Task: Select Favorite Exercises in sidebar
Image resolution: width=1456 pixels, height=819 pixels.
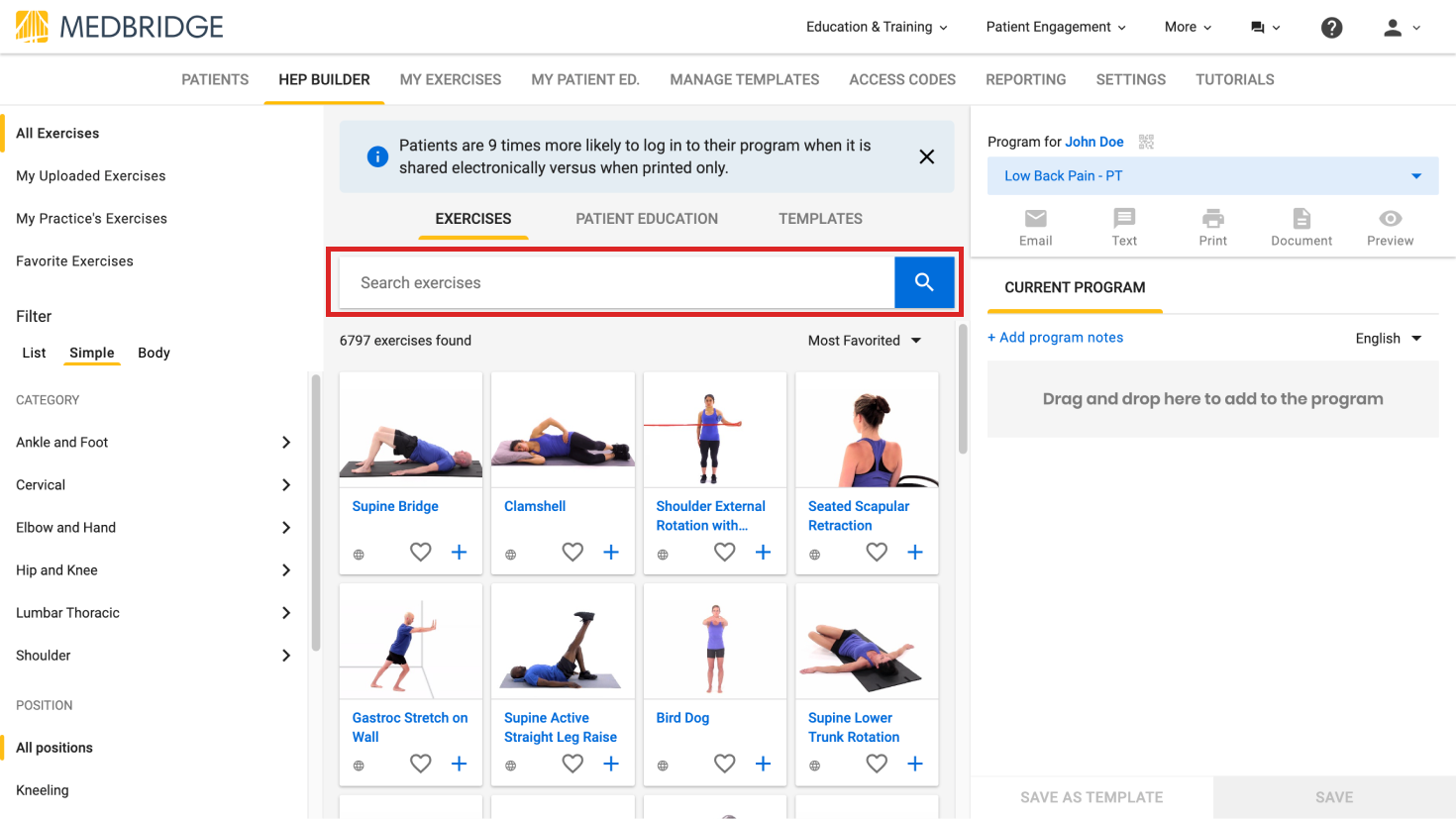Action: tap(74, 261)
